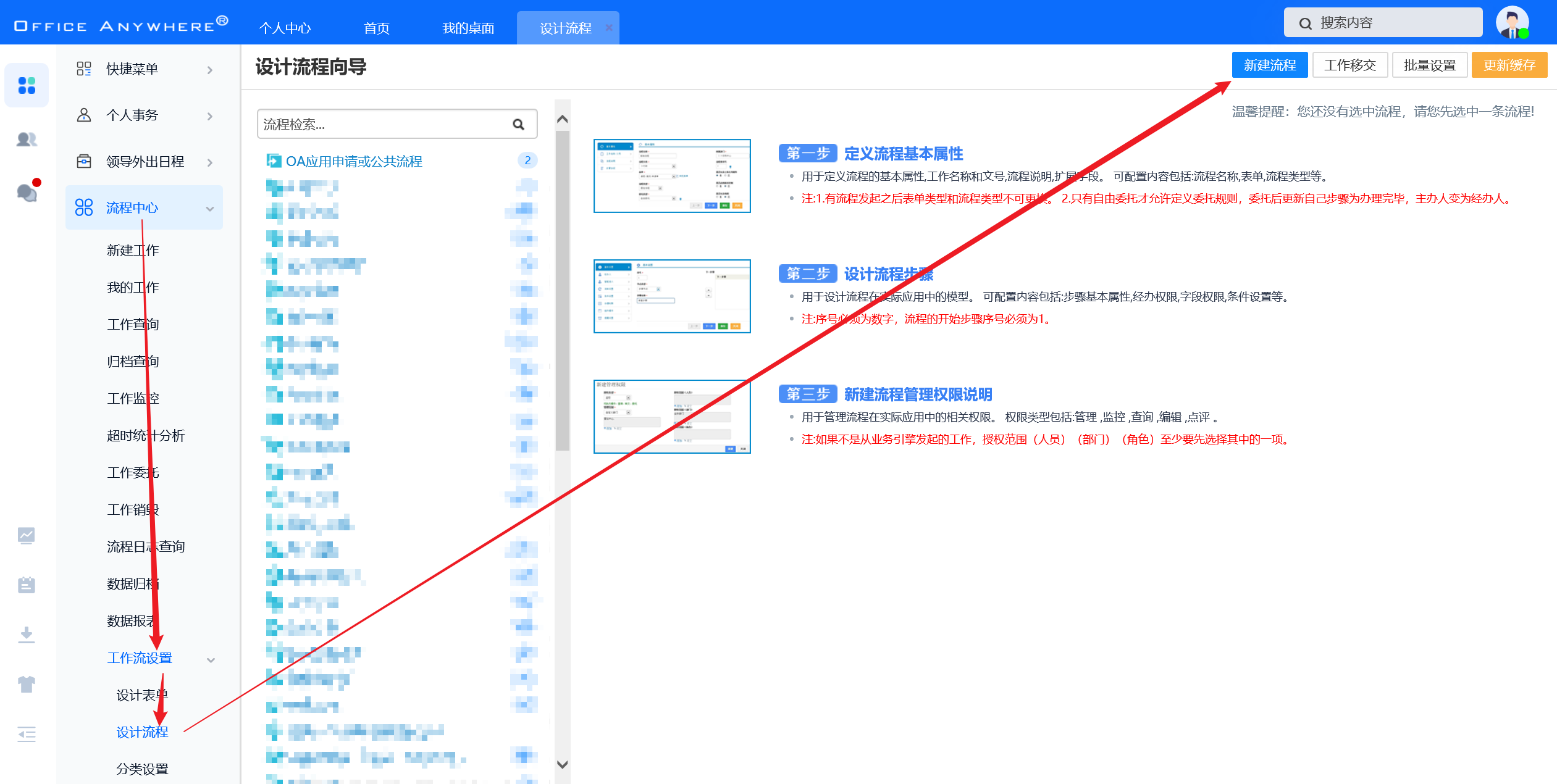Open the 个人中心 top tab
Viewport: 1557px width, 784px height.
285,28
